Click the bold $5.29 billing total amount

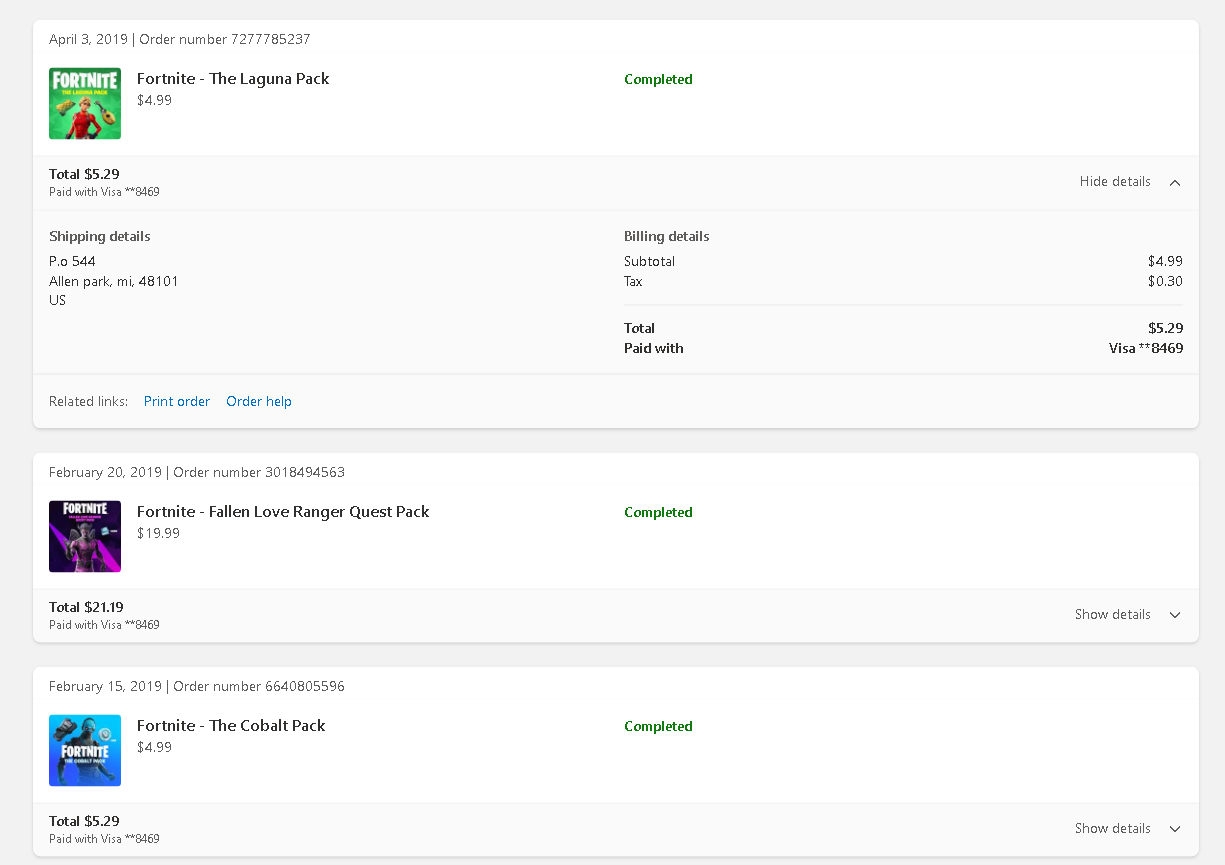[1165, 329]
